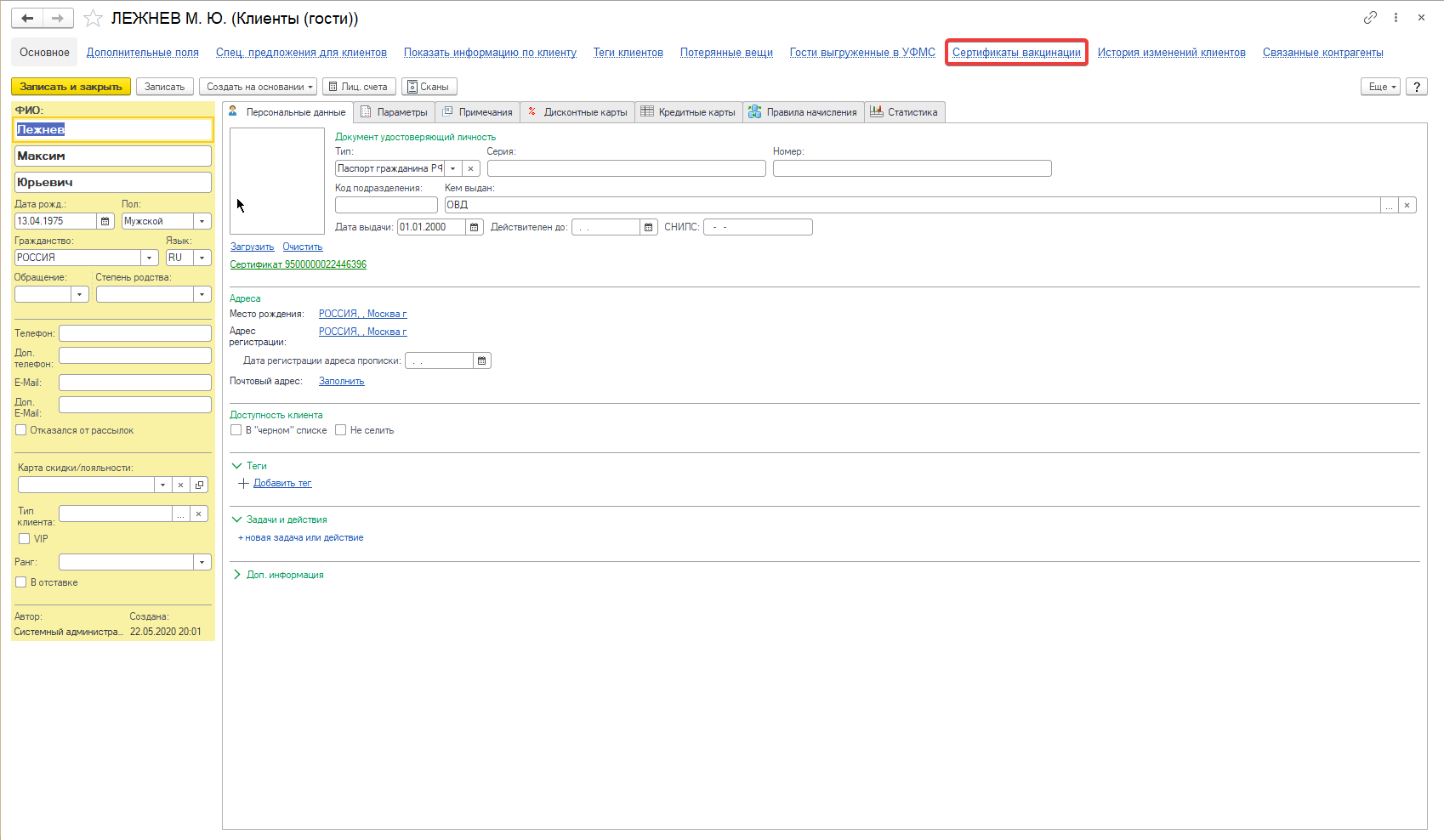Check the 'Не селить' option

click(x=341, y=430)
